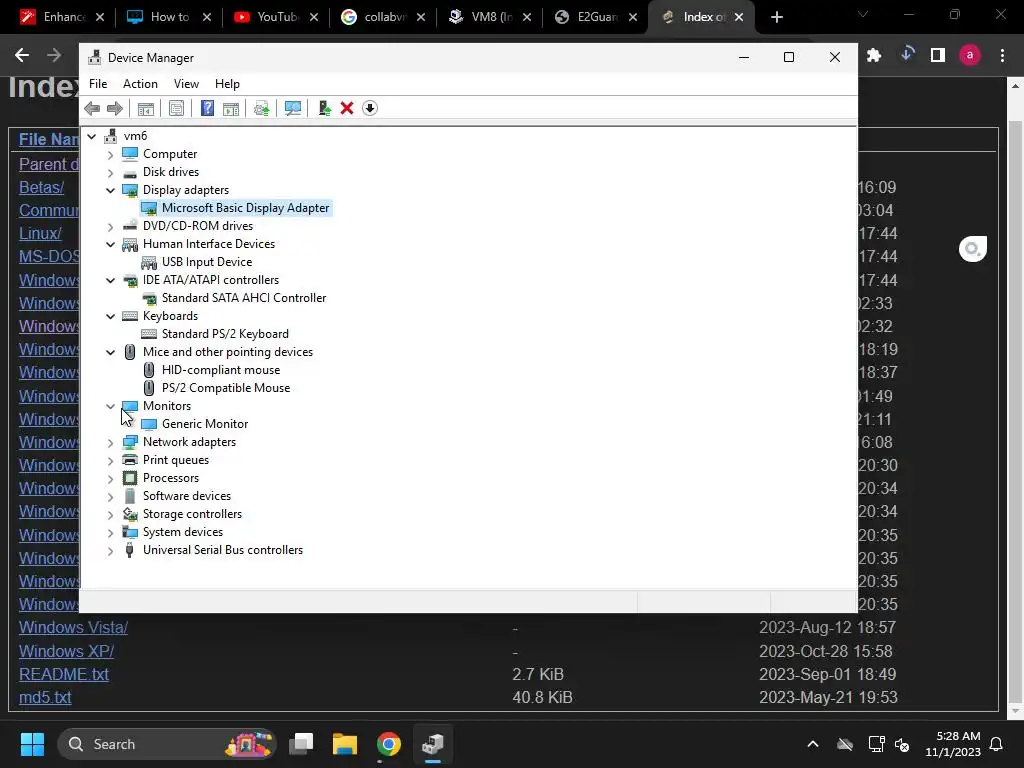
Task: Collapse Mice and other pointing devices
Action: tap(110, 352)
